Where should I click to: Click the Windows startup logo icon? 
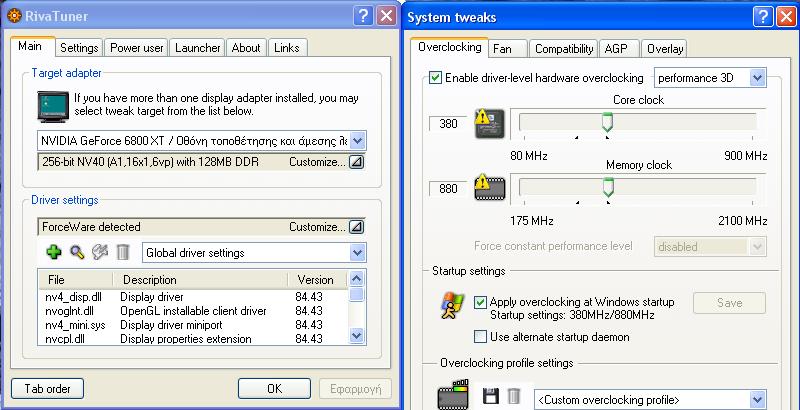tap(452, 305)
